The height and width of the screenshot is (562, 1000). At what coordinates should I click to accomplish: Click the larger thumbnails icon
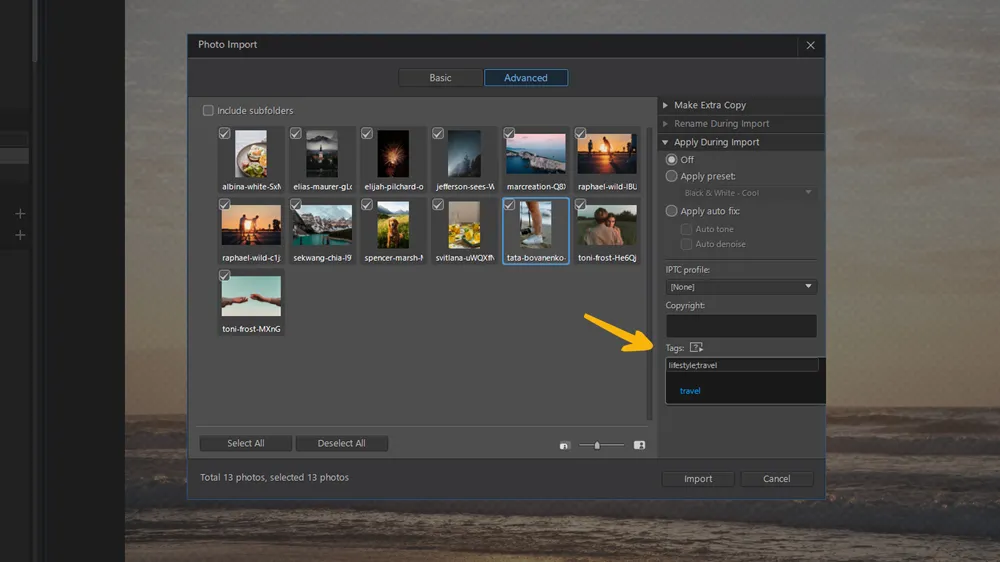pyautogui.click(x=639, y=445)
